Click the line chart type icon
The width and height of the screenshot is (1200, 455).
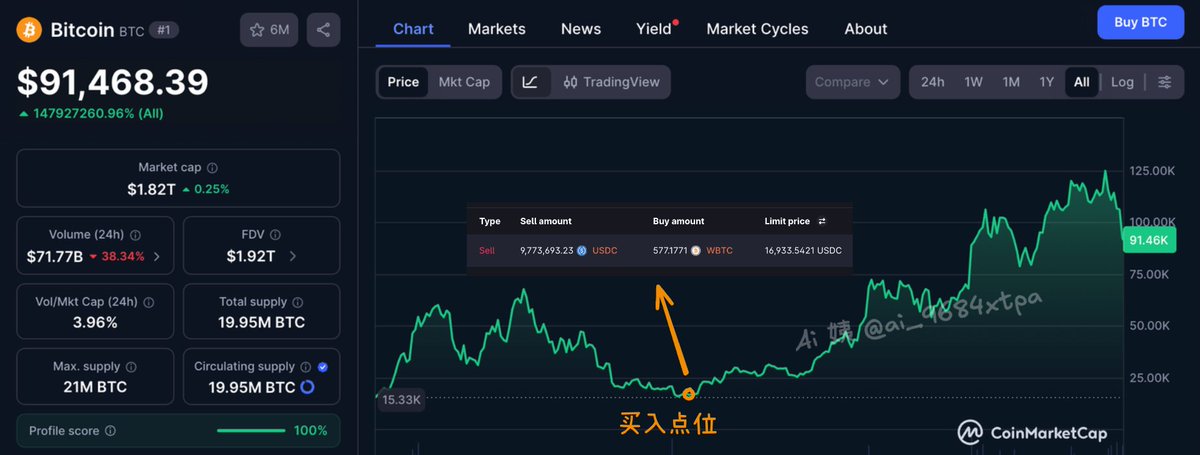pos(530,82)
